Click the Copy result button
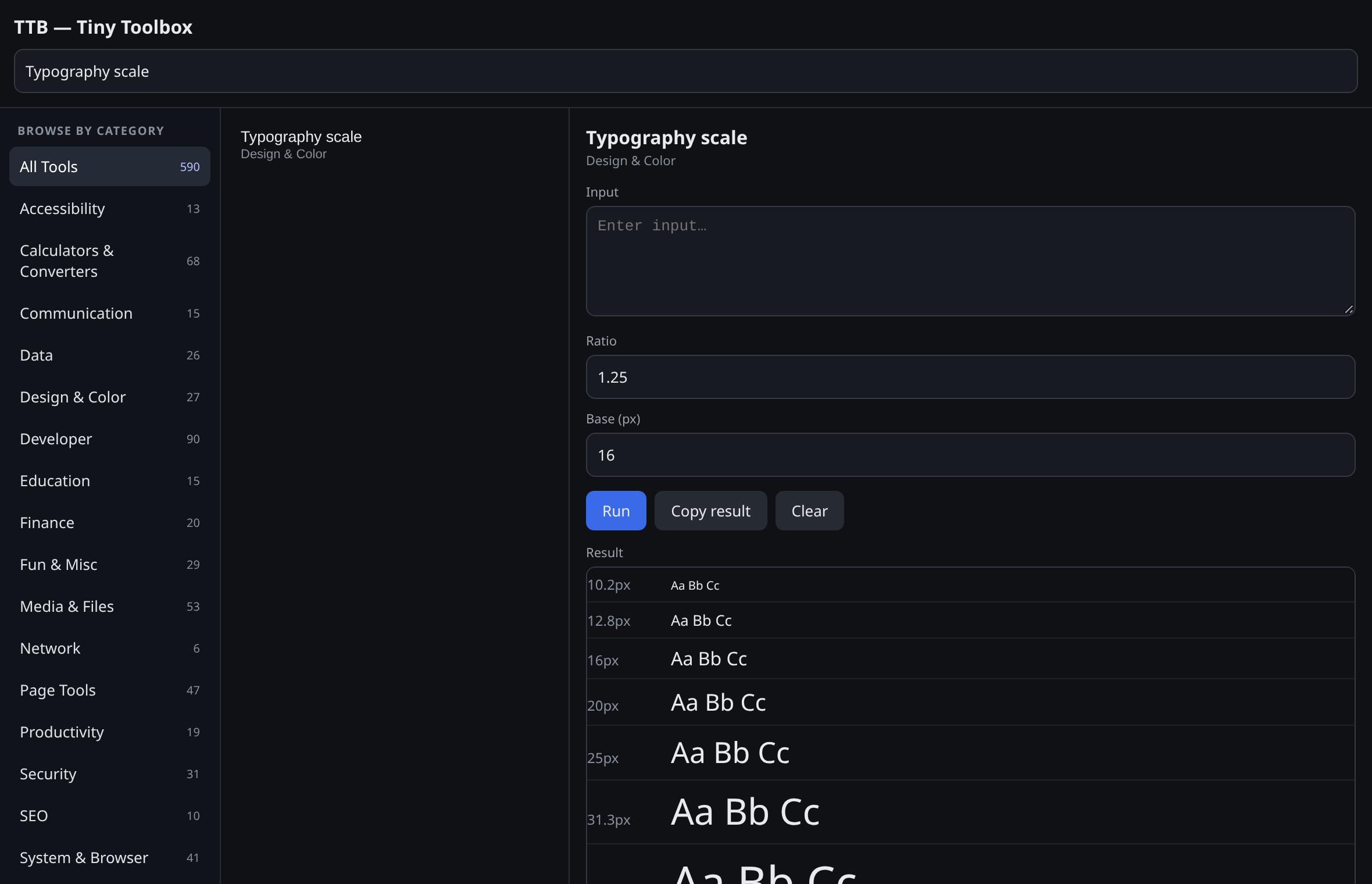 point(710,511)
